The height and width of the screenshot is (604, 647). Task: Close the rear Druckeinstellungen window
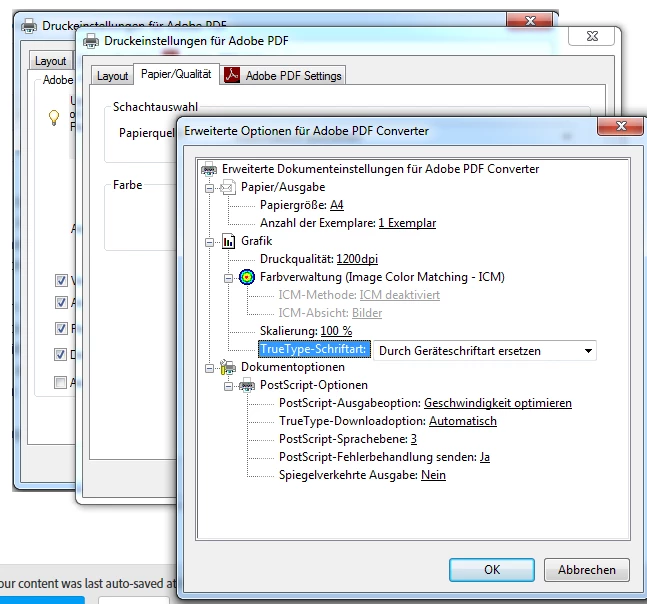click(x=530, y=20)
